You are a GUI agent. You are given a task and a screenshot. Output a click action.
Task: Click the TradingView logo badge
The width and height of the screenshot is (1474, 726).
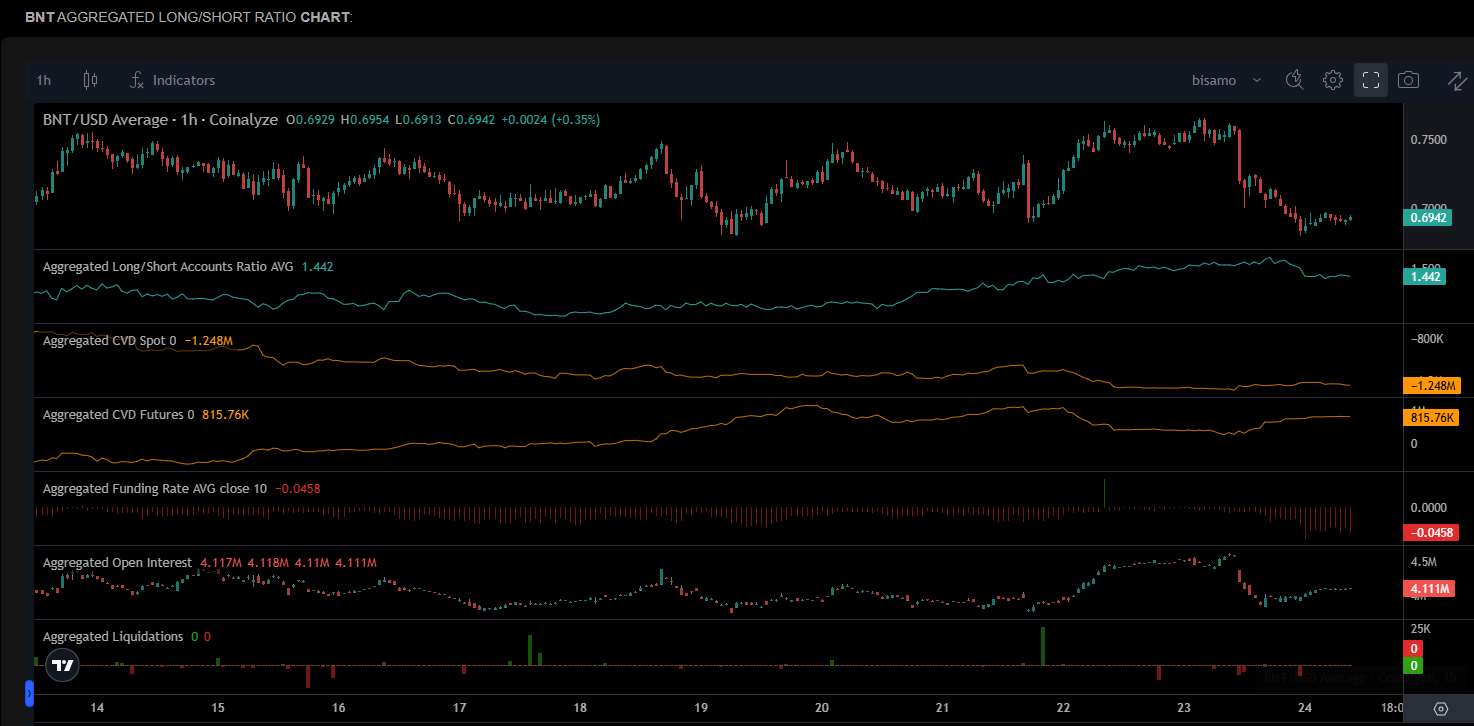(x=63, y=665)
